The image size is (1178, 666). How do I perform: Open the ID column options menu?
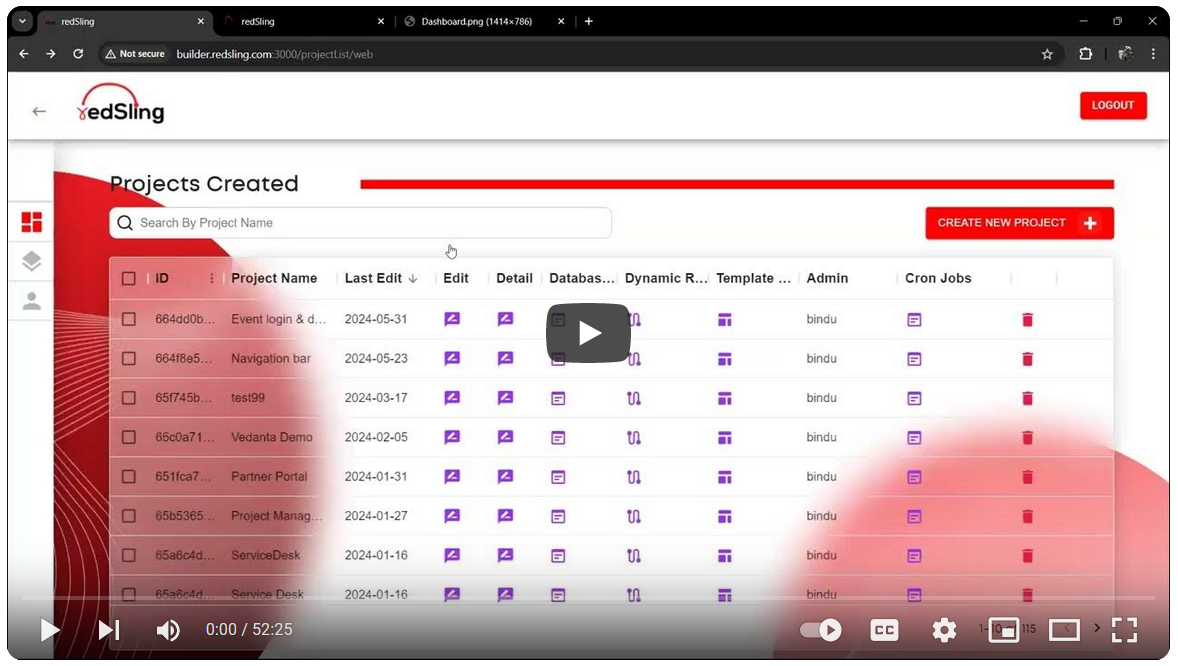(211, 279)
